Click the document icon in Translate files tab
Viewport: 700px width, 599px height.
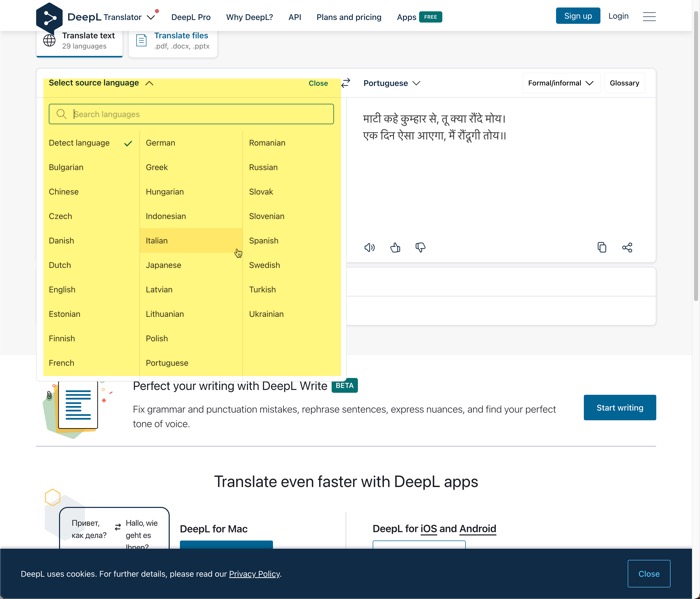pyautogui.click(x=142, y=41)
